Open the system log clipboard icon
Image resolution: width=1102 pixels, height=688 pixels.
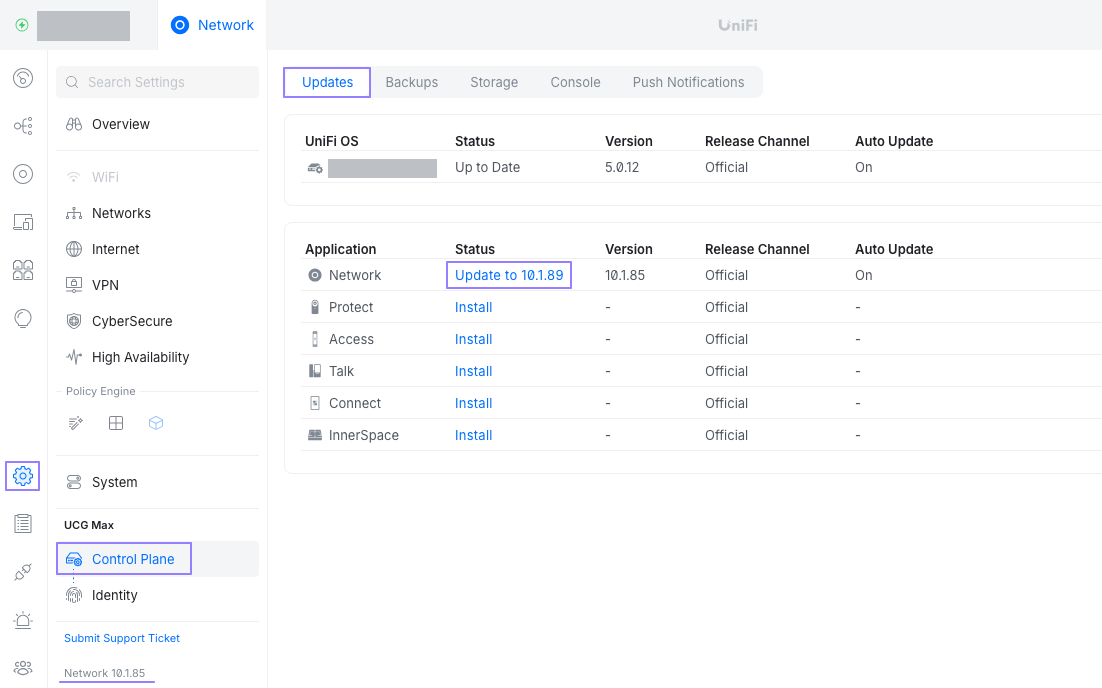pyautogui.click(x=22, y=524)
